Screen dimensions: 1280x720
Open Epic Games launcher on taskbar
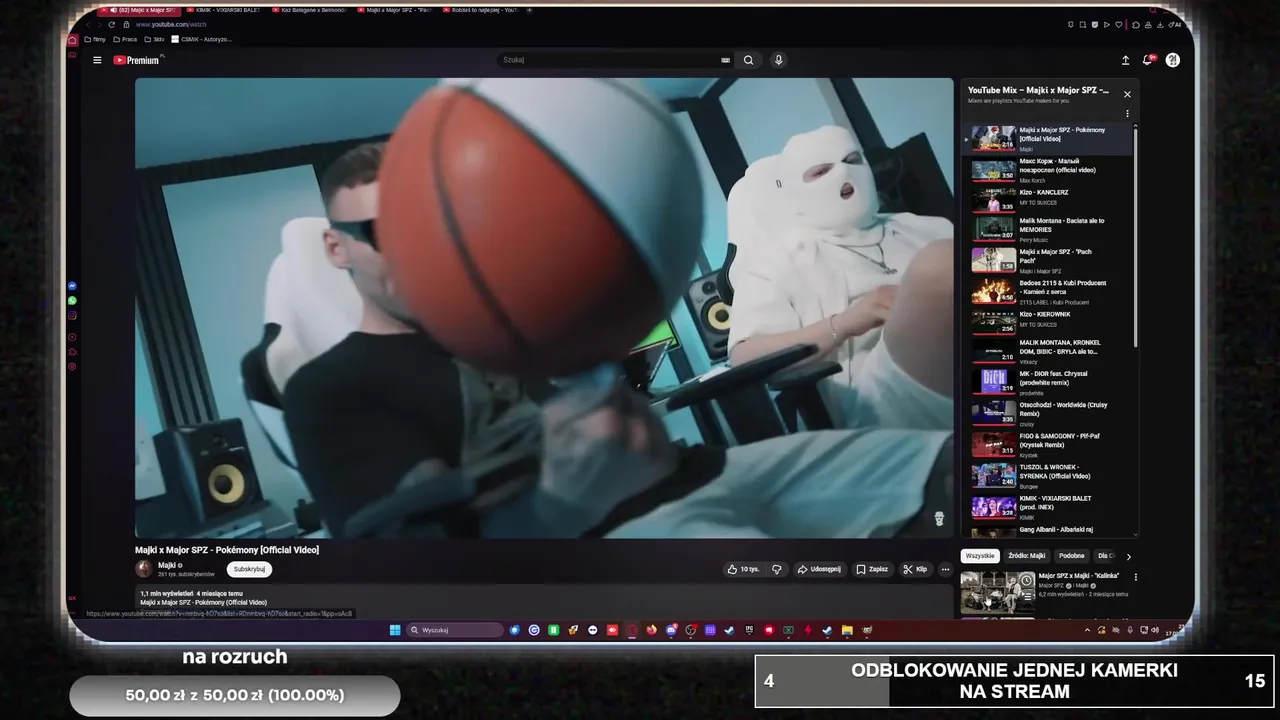click(749, 630)
